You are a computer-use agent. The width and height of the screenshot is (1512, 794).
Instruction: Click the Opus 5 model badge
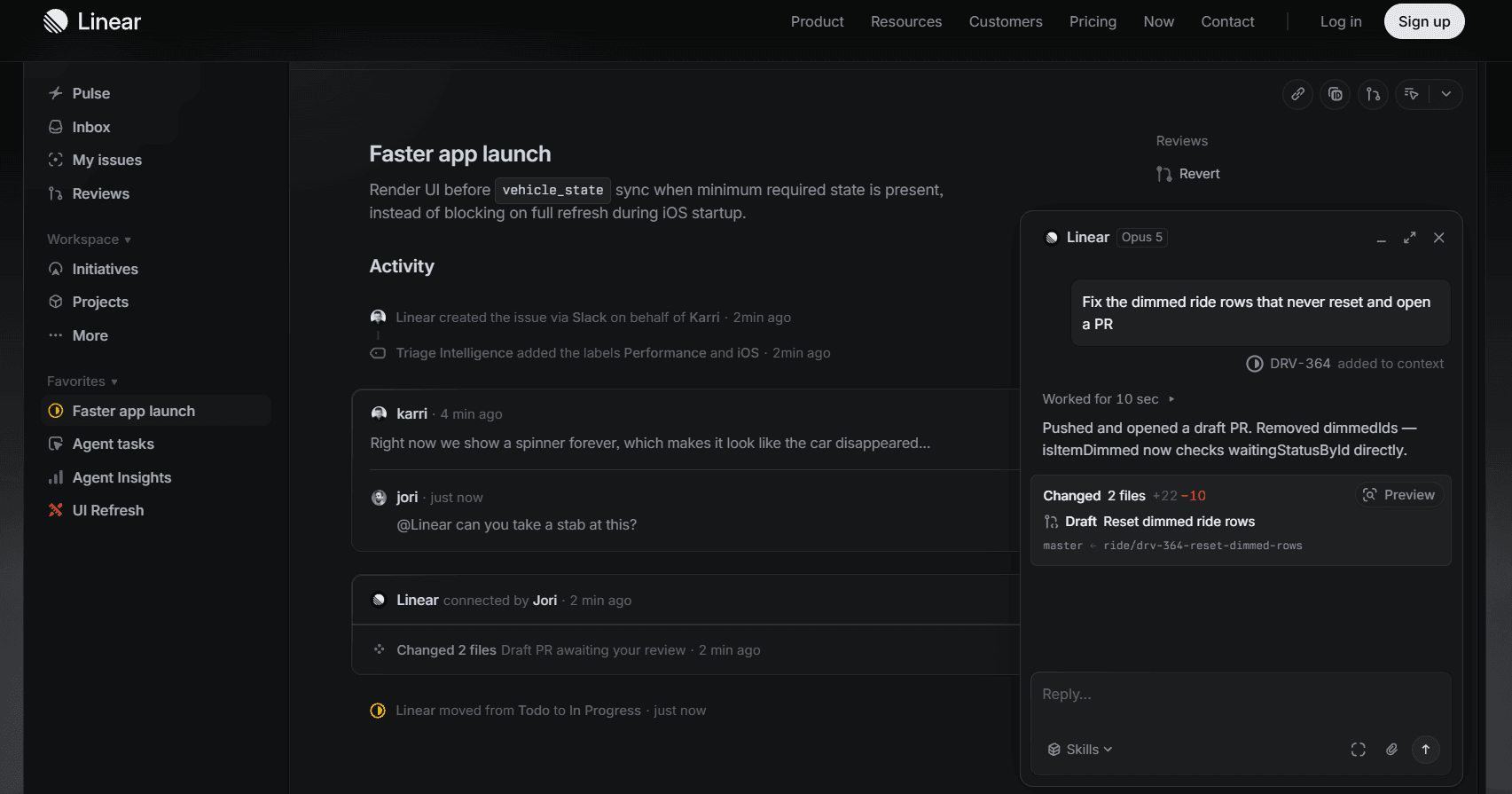click(x=1141, y=238)
